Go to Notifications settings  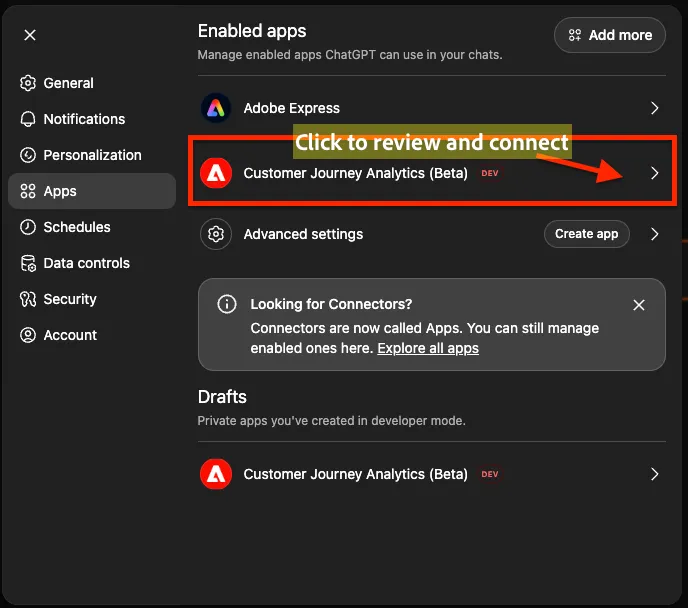pyautogui.click(x=92, y=119)
